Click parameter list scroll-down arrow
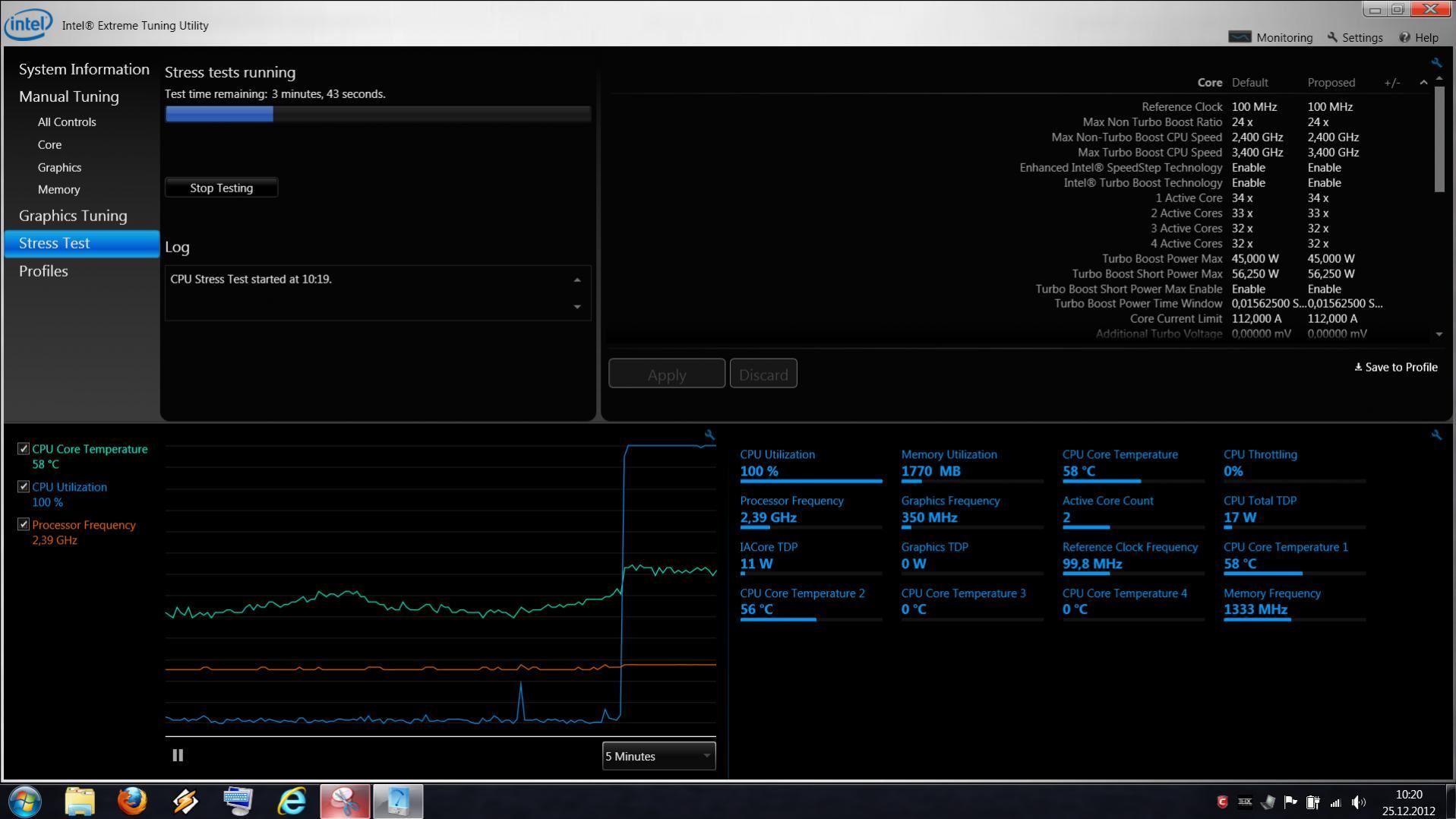This screenshot has width=1456, height=819. pos(1439,334)
